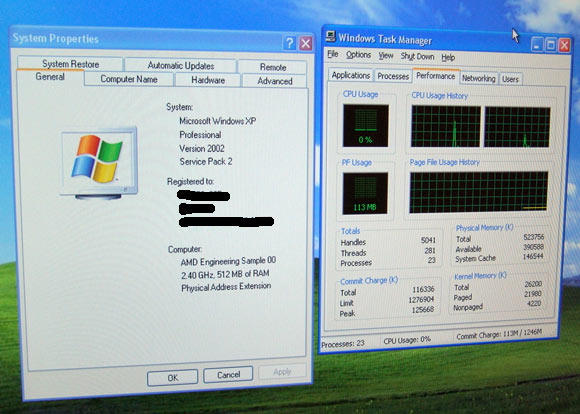
Task: Open the Shut Down menu
Action: (417, 57)
